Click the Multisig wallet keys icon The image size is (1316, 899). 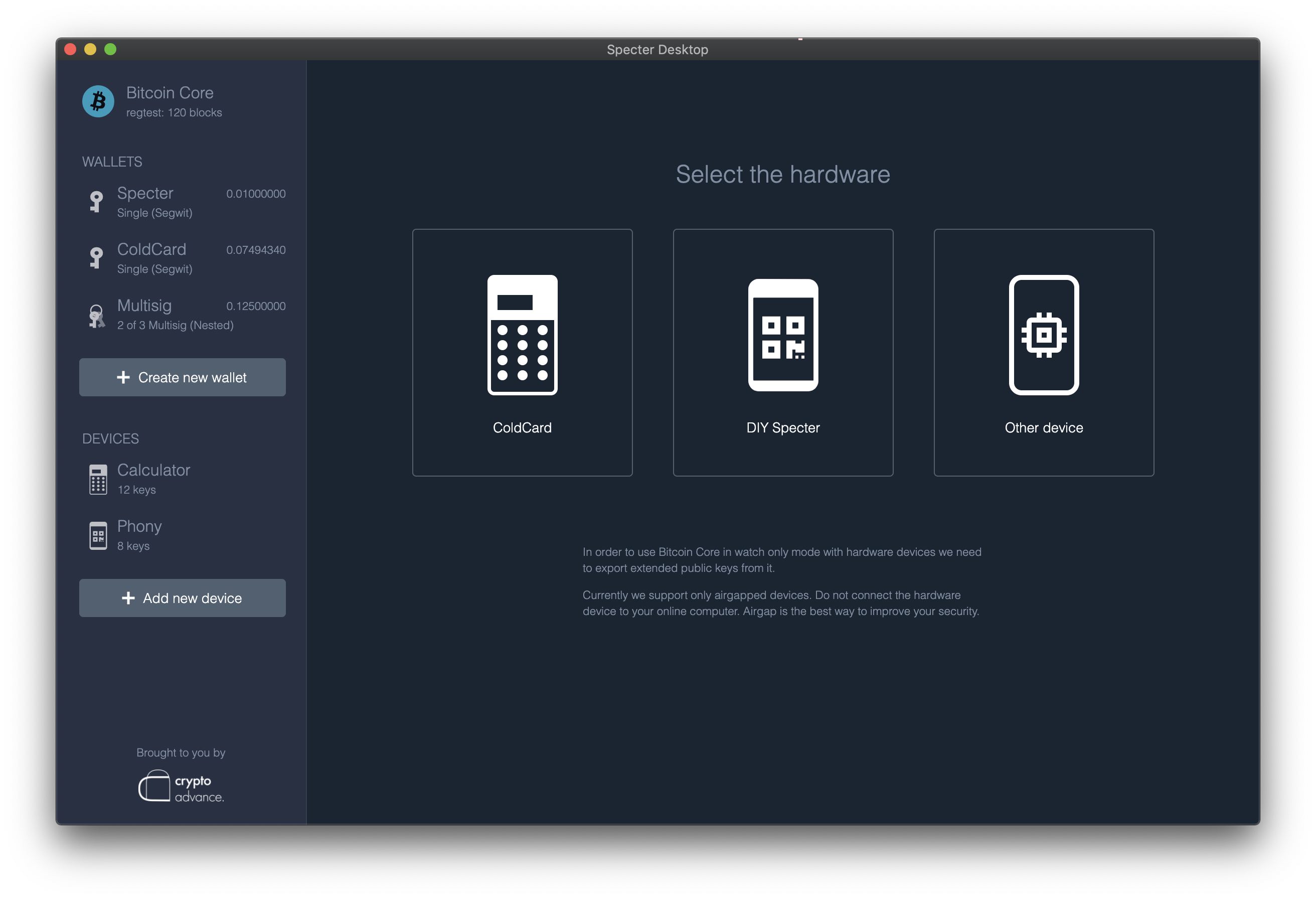96,315
